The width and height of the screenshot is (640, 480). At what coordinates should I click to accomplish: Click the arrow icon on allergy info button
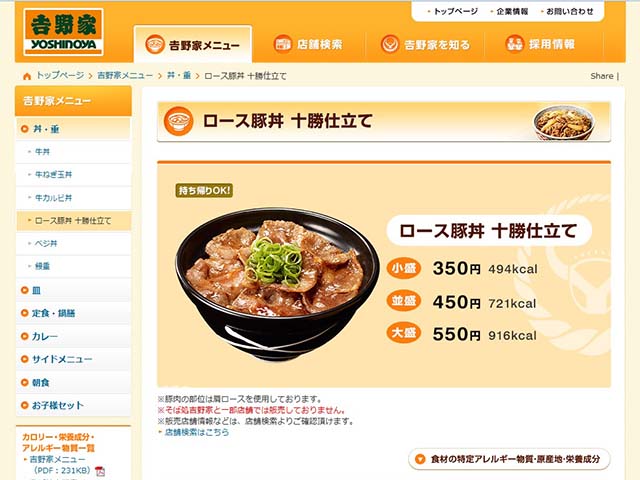click(x=420, y=460)
